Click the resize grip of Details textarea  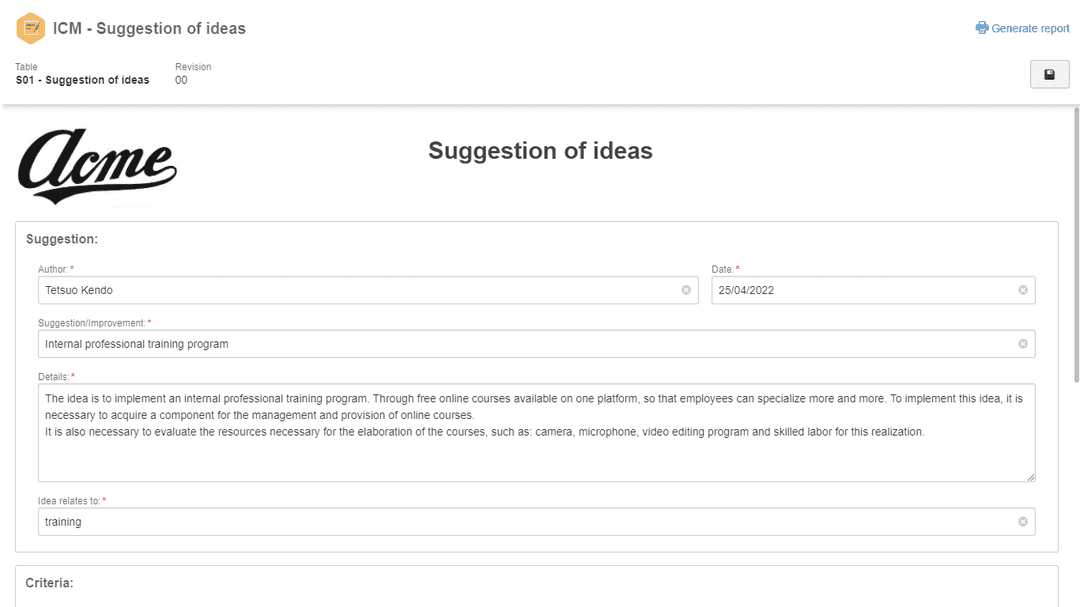coord(1031,477)
